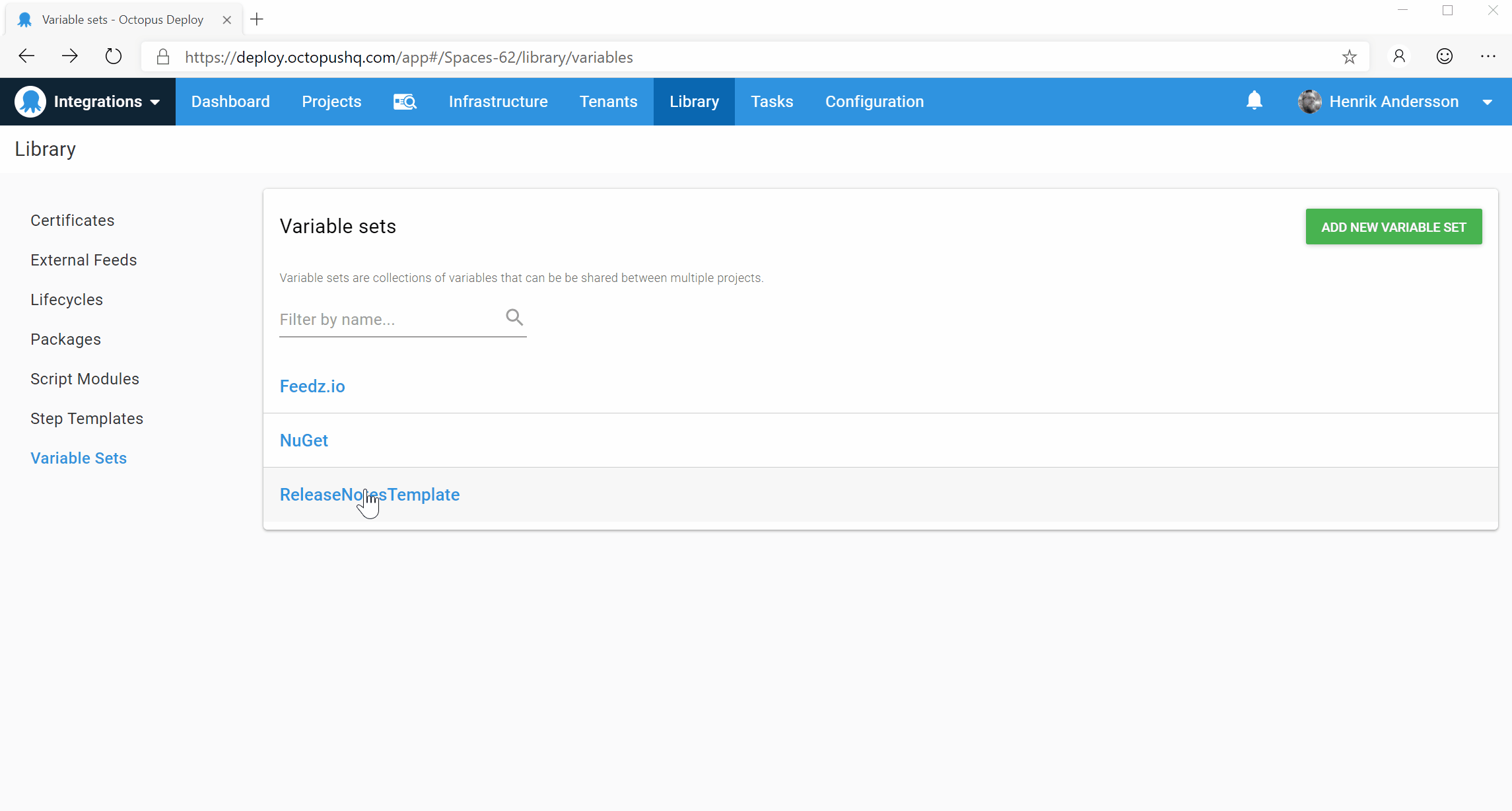Switch to the Tasks section
This screenshot has width=1512, height=811.
point(771,101)
